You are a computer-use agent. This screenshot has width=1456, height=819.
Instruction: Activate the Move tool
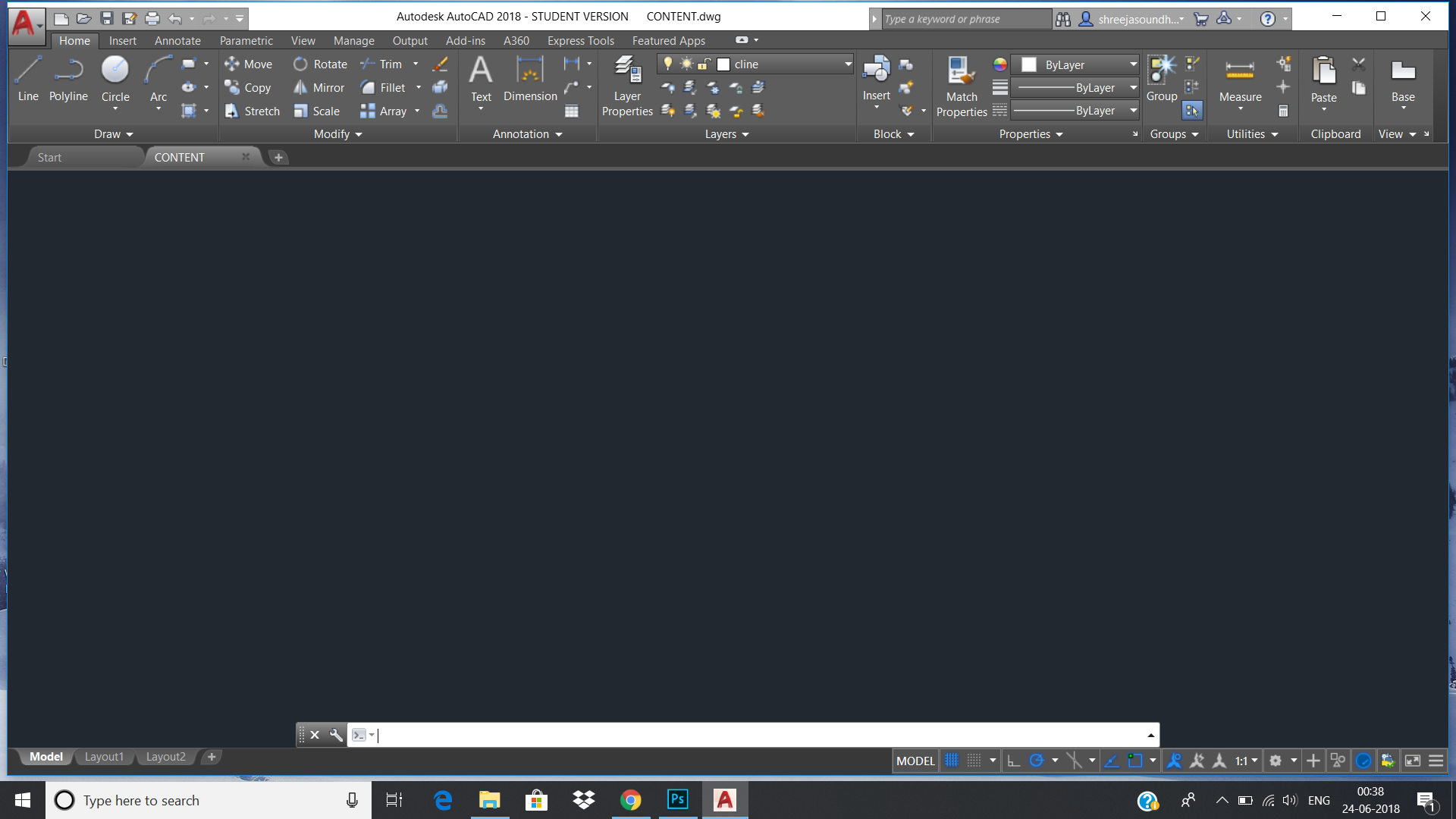click(x=249, y=64)
